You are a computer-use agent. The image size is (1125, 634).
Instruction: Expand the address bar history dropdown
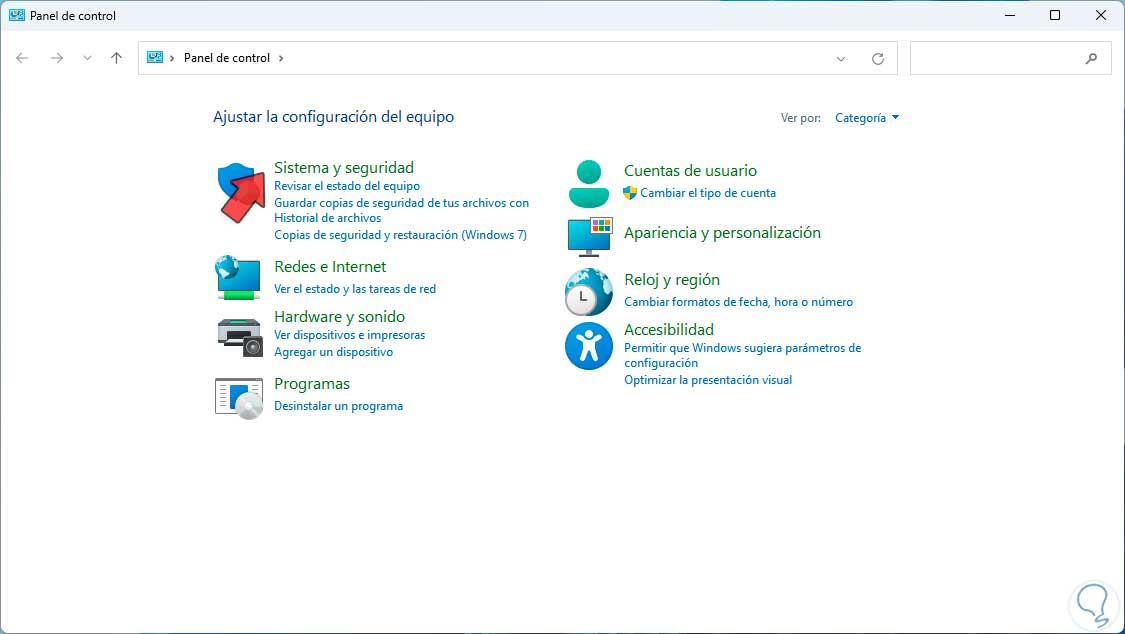point(841,59)
